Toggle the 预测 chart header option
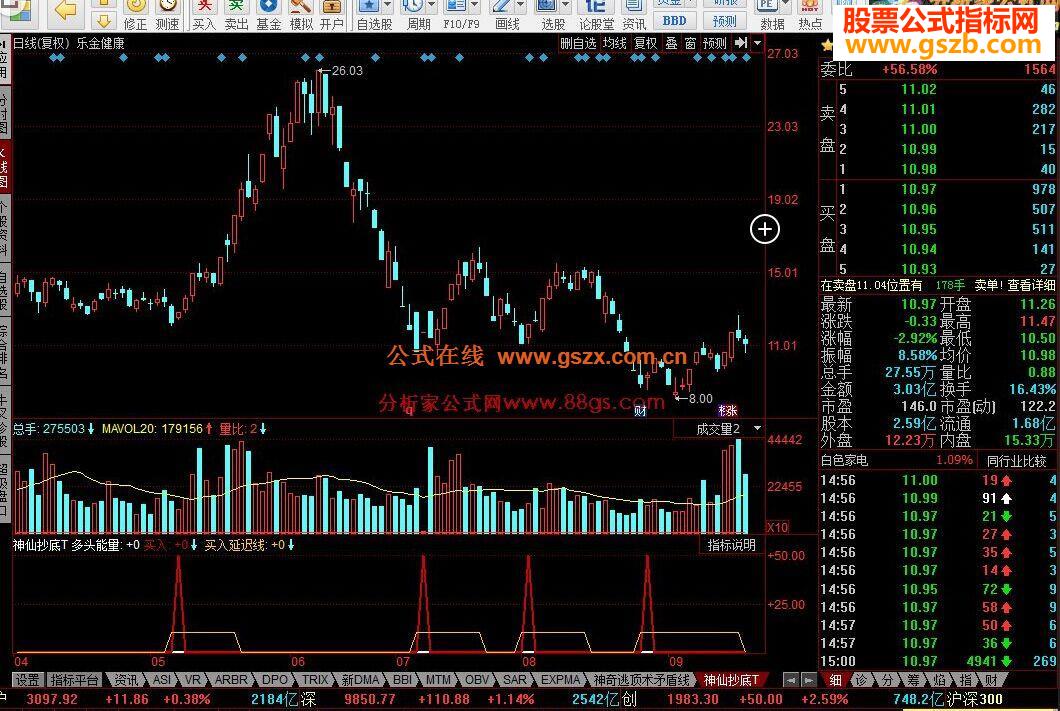This screenshot has width=1060, height=711. pos(715,43)
